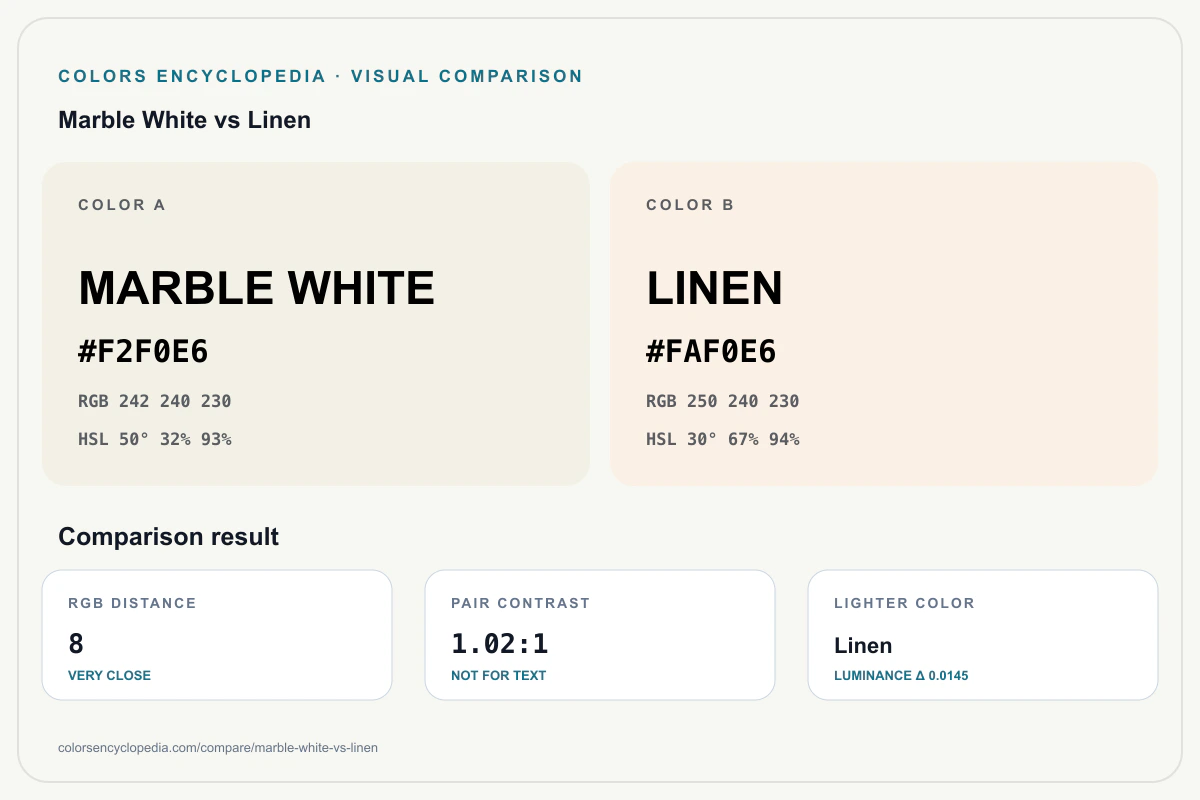Click the RGB 250 240 230 value
Image resolution: width=1200 pixels, height=800 pixels.
coord(723,401)
